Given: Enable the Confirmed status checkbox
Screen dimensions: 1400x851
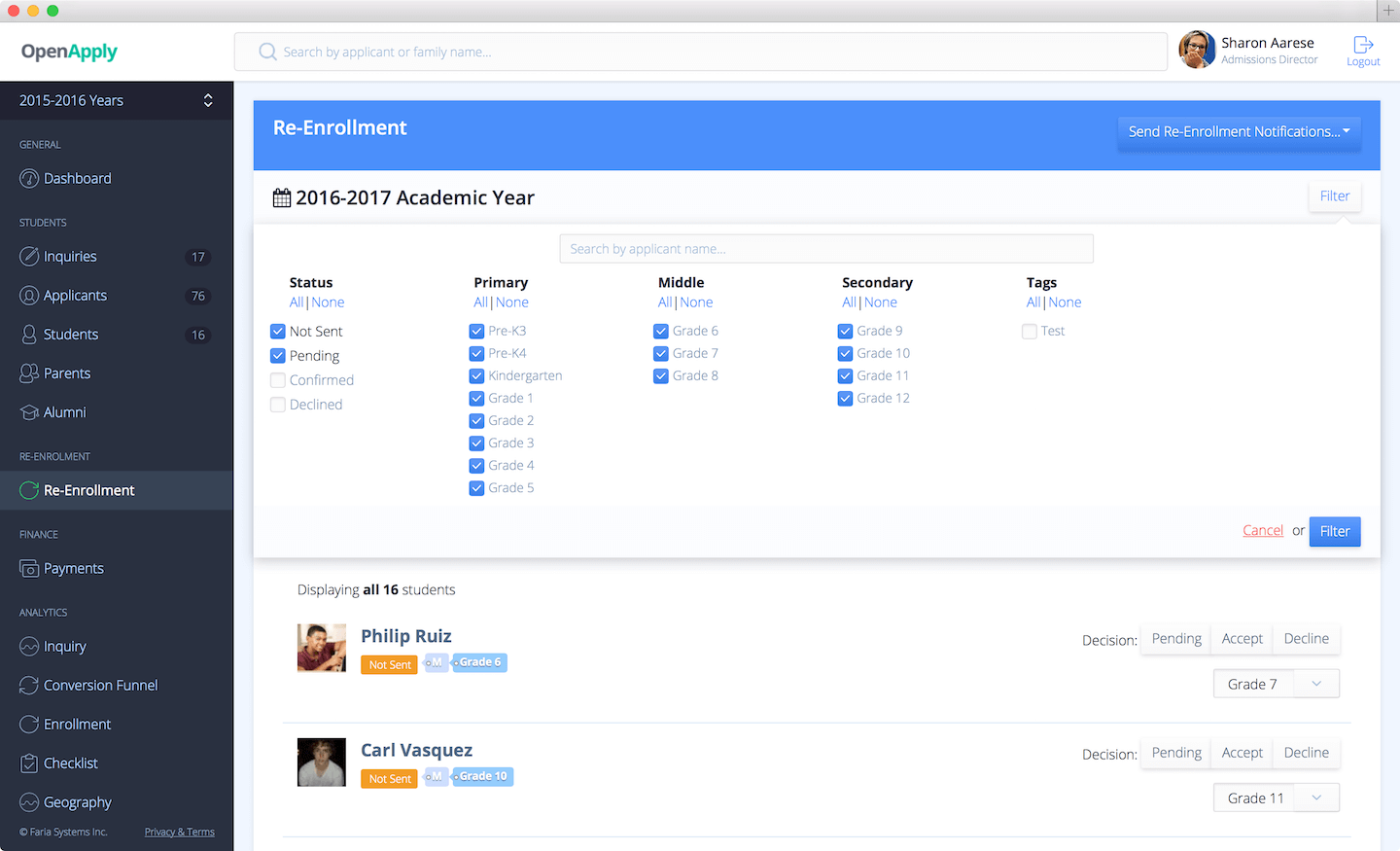Looking at the screenshot, I should tap(278, 380).
